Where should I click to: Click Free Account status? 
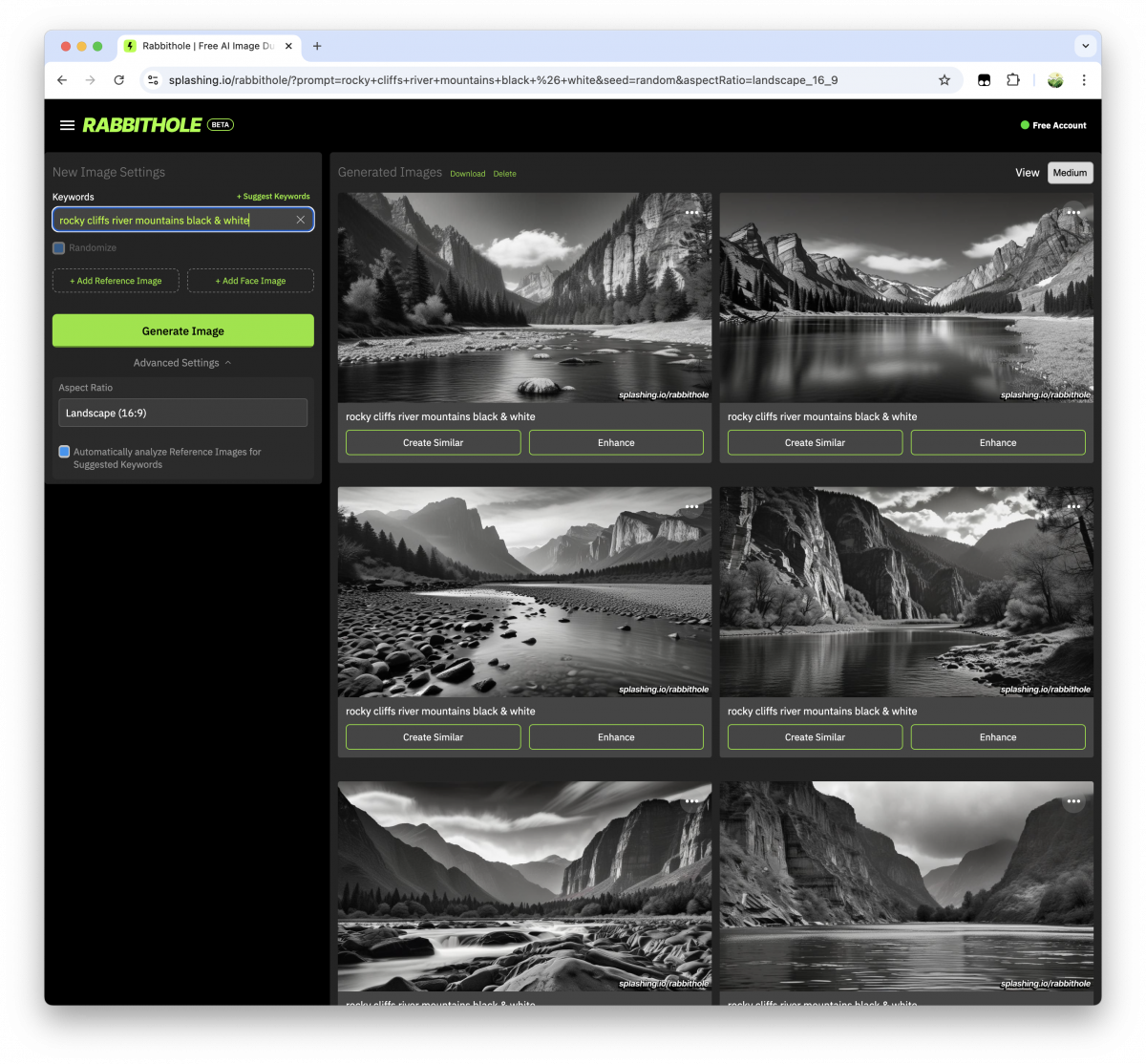[1053, 125]
